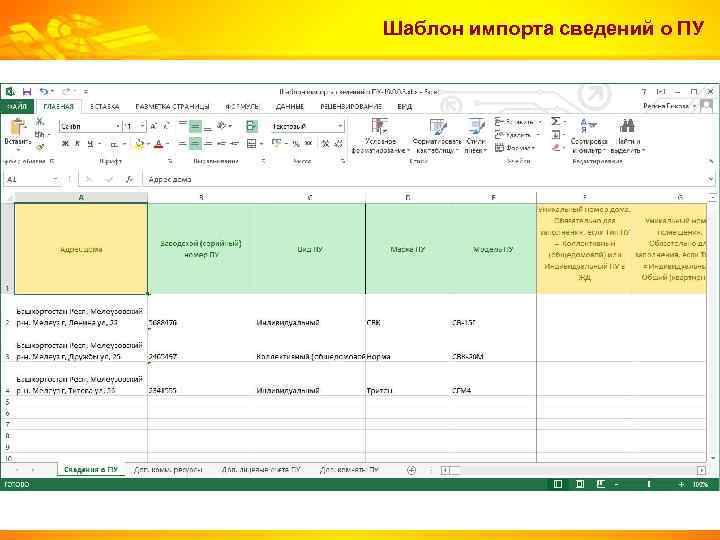Image resolution: width=720 pixels, height=540 pixels.
Task: Click the Format Painter brush icon
Action: coord(40,147)
